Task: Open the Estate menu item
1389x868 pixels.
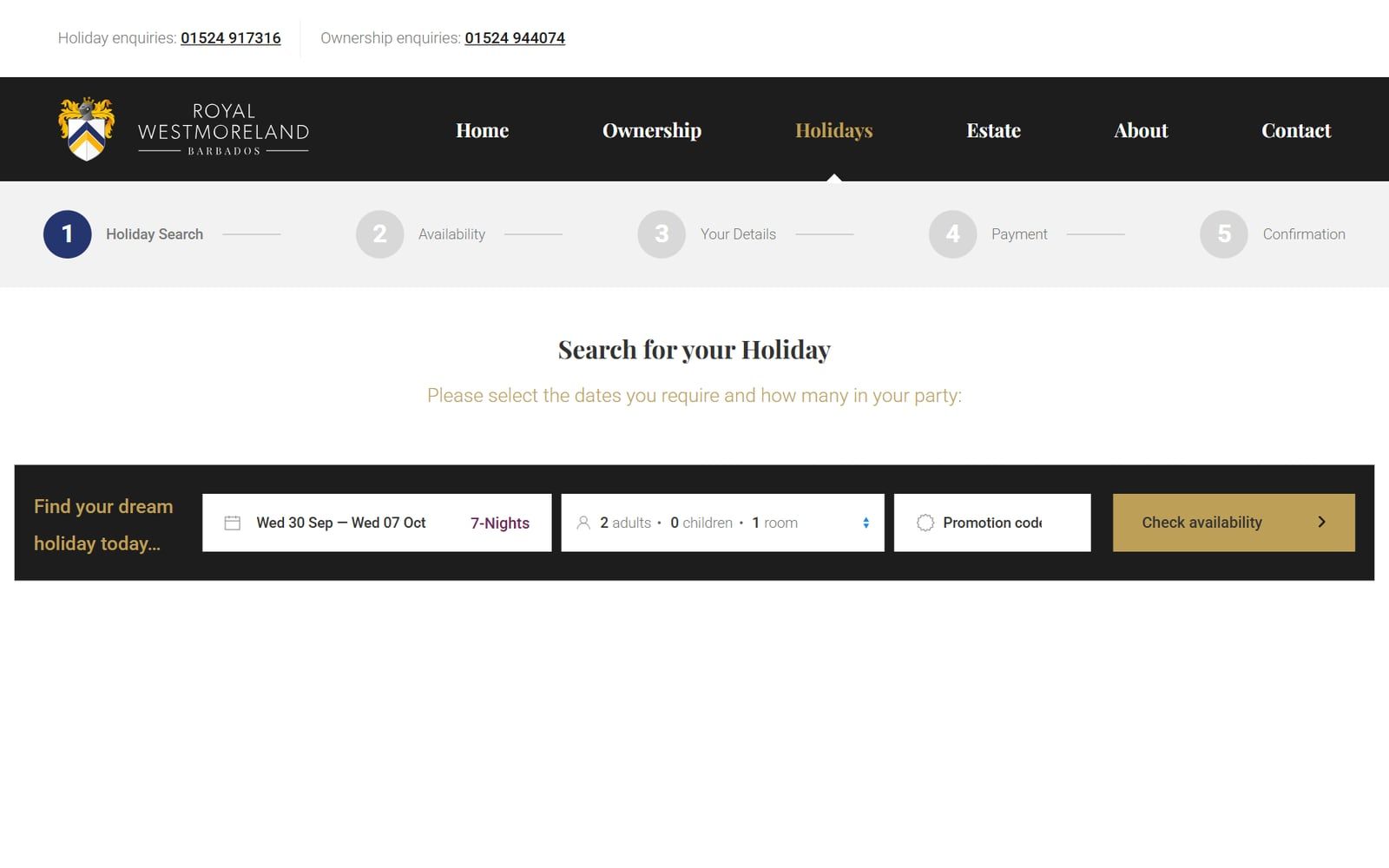Action: 994,130
